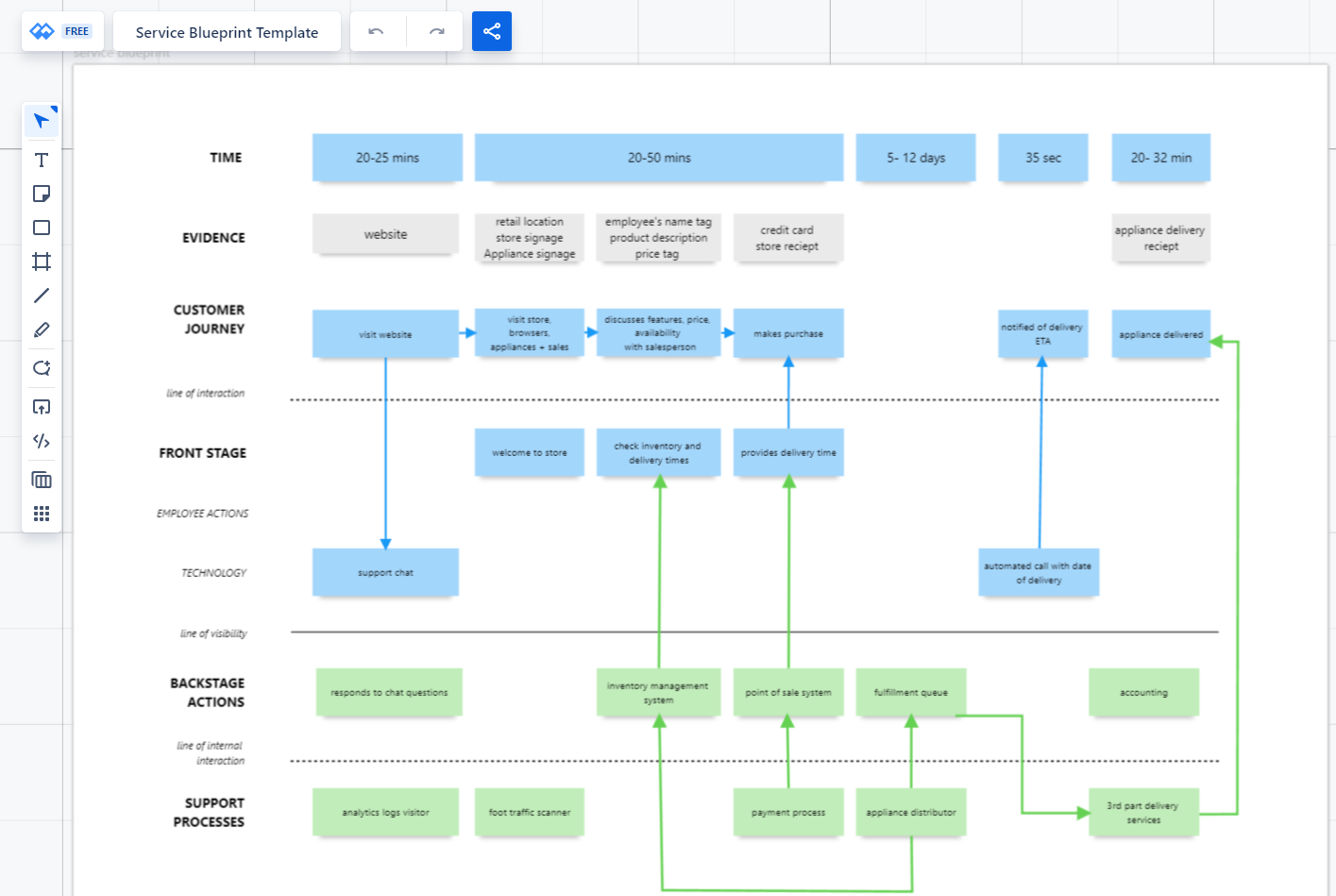Click the support chat block
The height and width of the screenshot is (896, 1336).
[x=385, y=572]
